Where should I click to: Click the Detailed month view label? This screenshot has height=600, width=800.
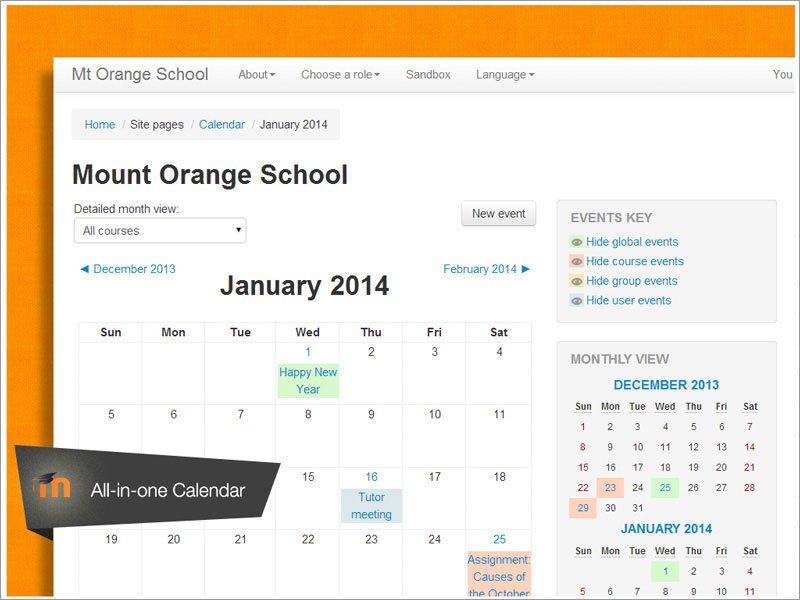[127, 209]
